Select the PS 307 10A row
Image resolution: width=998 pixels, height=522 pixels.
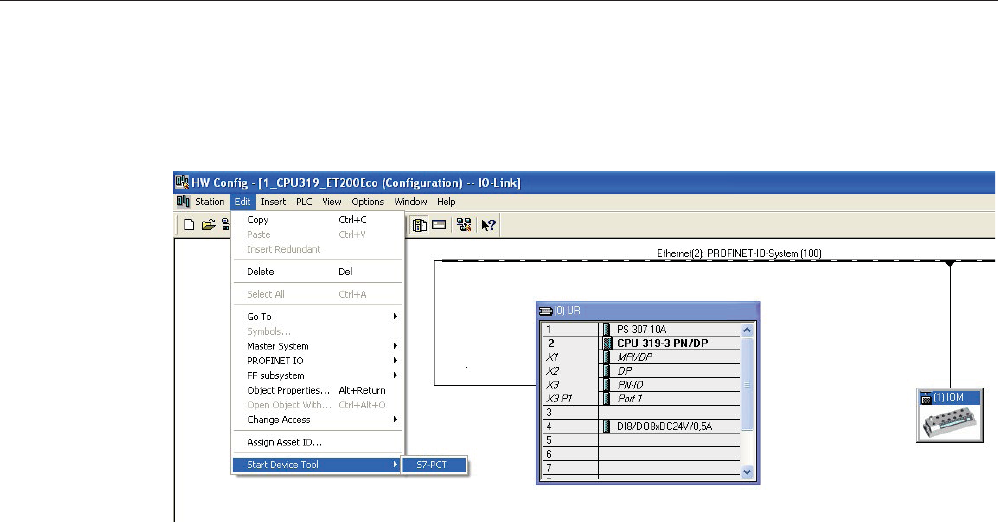[641, 330]
